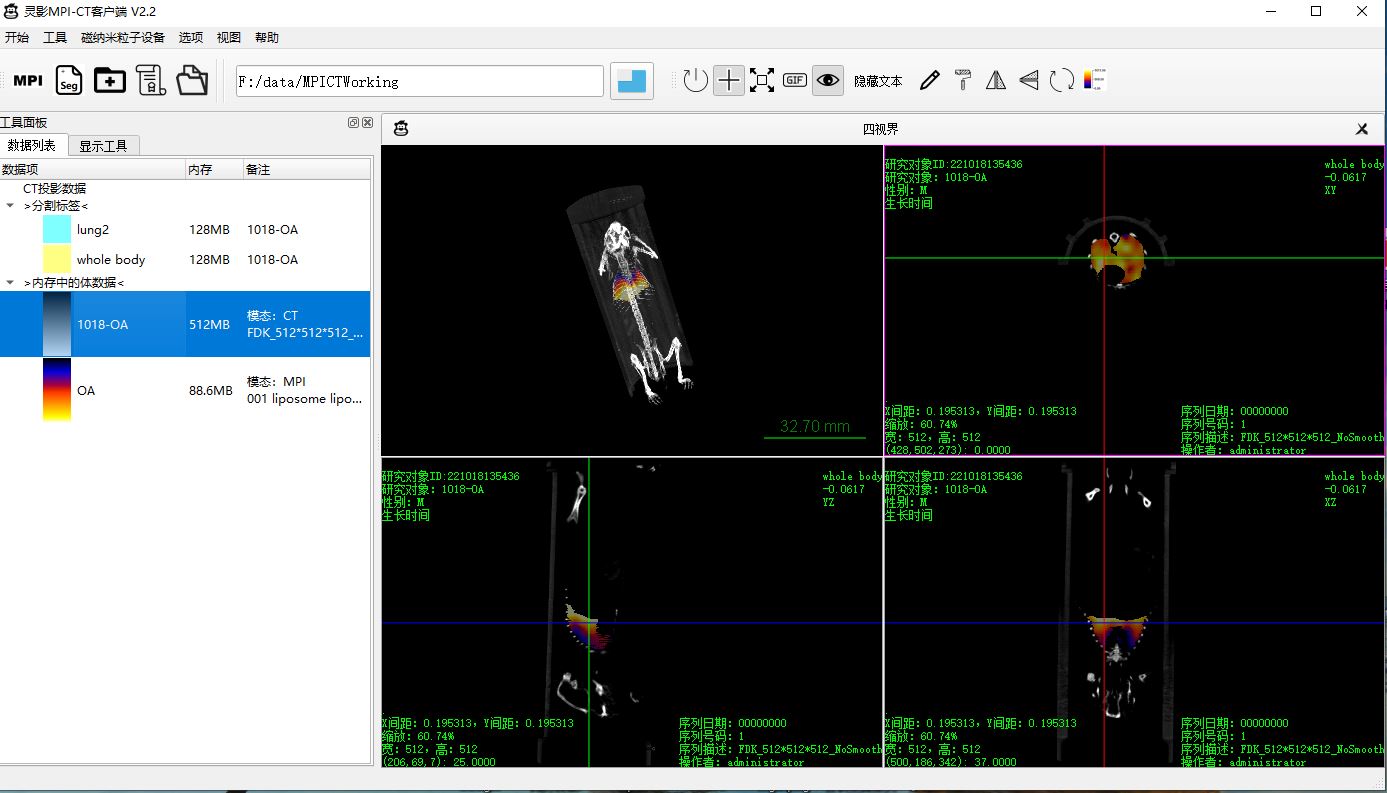Image resolution: width=1387 pixels, height=793 pixels.
Task: Click the horizontal flip triangle icon
Action: pos(996,80)
